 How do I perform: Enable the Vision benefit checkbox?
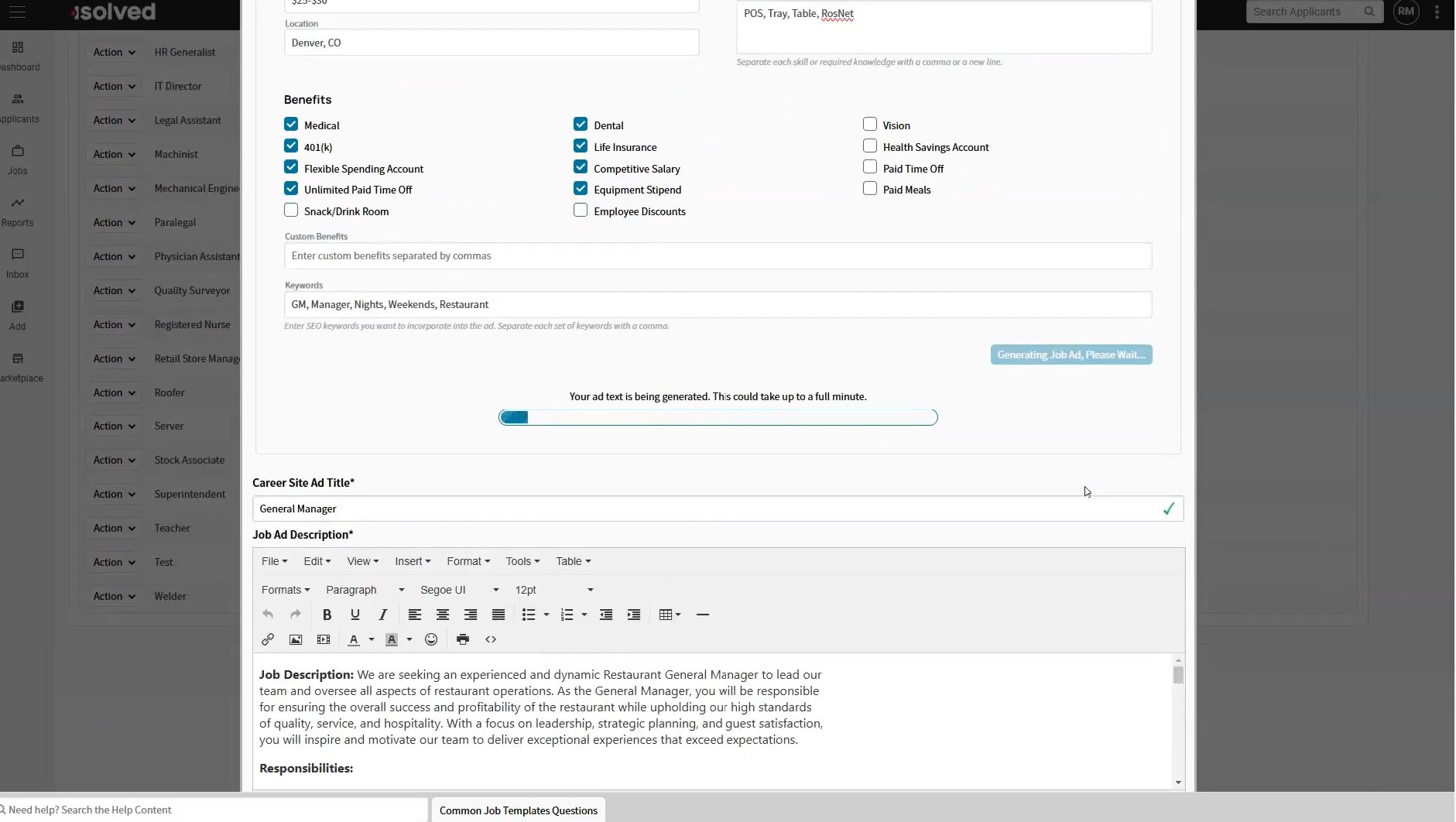[x=870, y=125]
